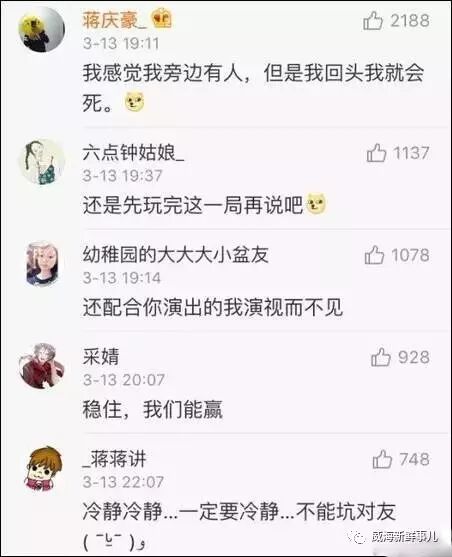This screenshot has height=557, width=452.
Task: Visit username link 蒋庆豪_
Action: 114,20
